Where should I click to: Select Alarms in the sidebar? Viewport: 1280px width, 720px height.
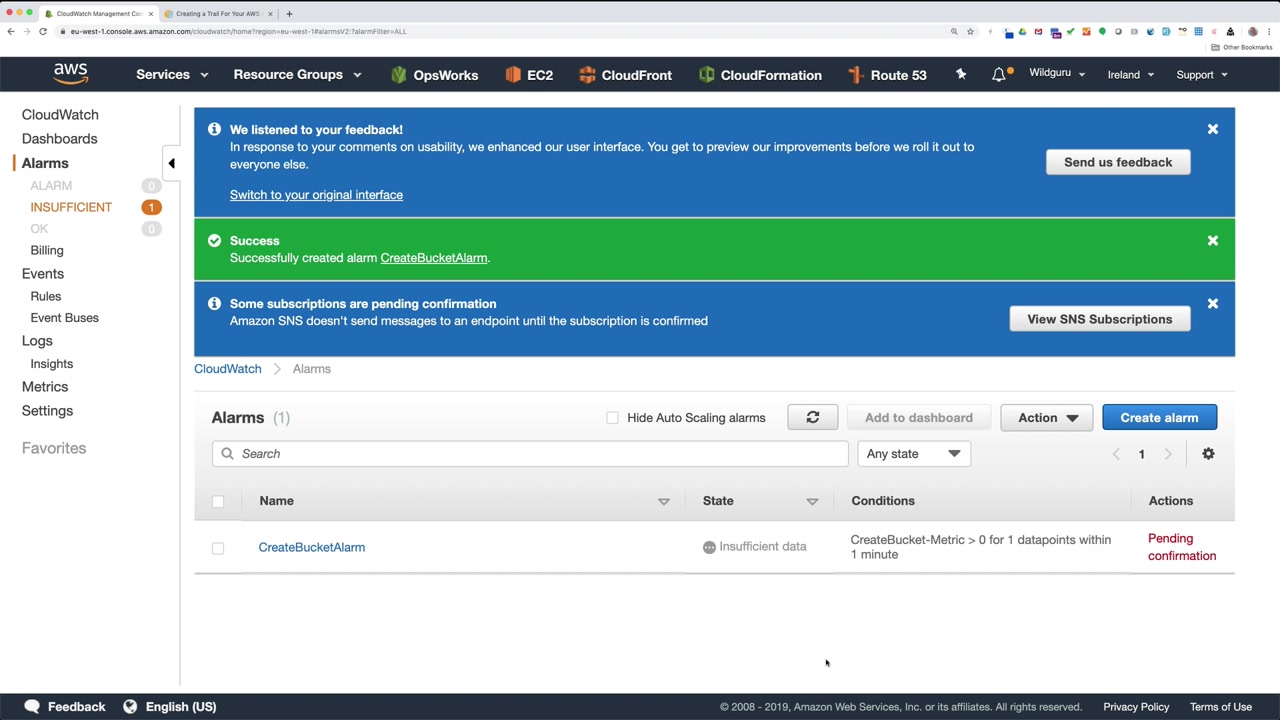[x=45, y=163]
